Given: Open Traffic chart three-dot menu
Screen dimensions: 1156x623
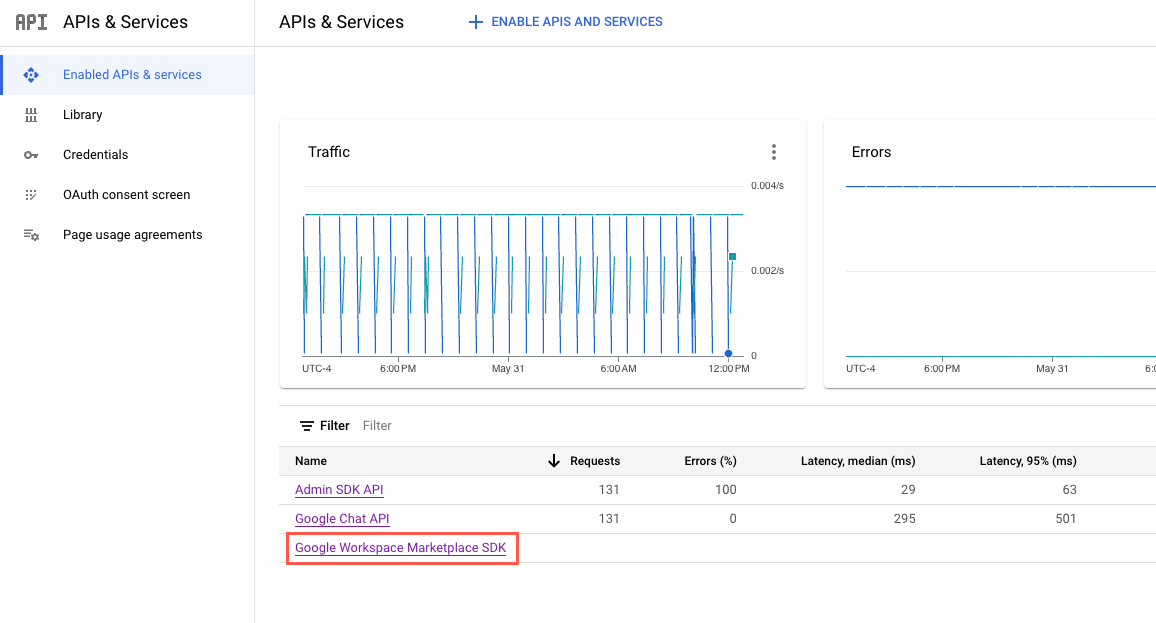Looking at the screenshot, I should [773, 152].
